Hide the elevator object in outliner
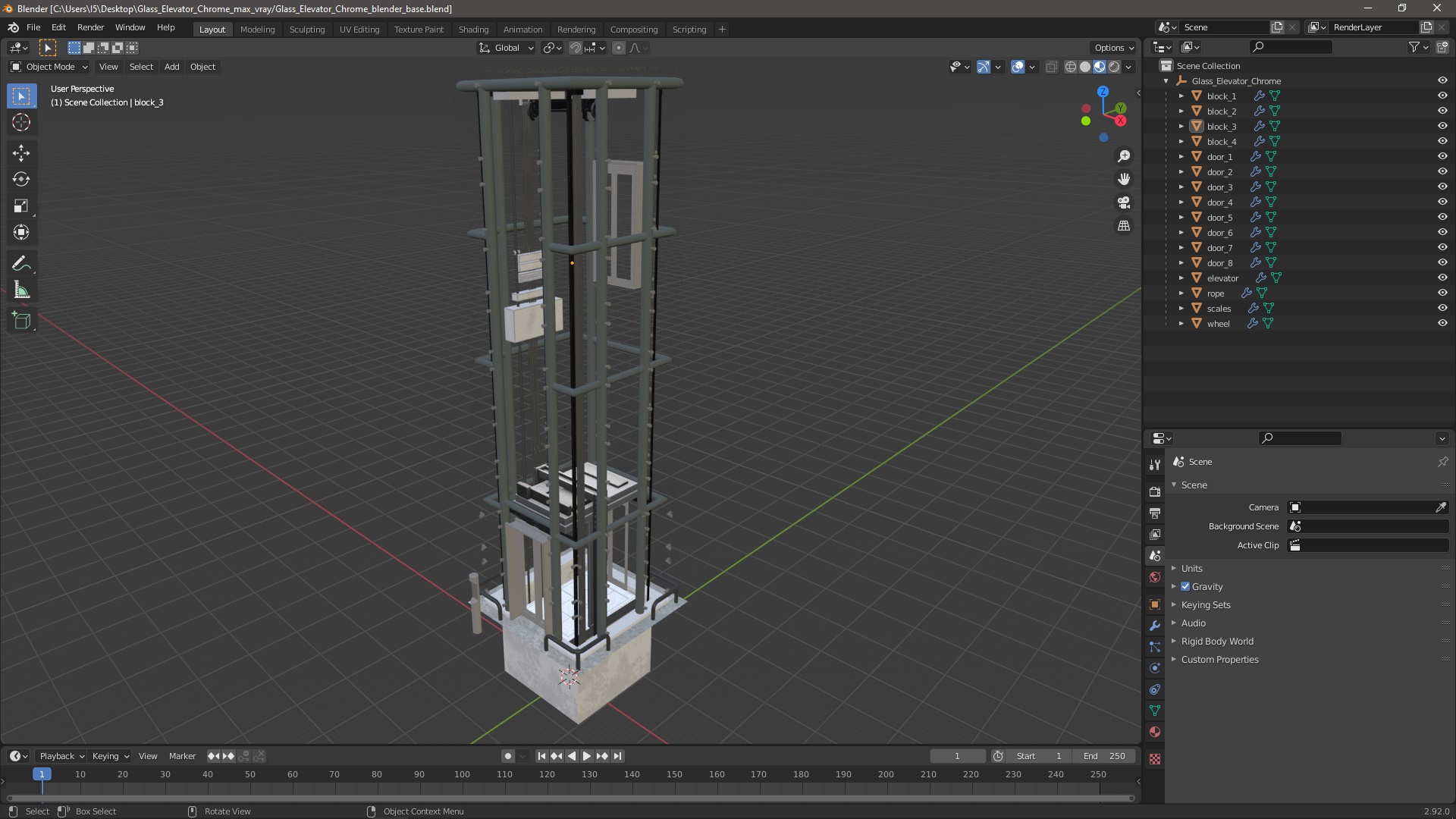The width and height of the screenshot is (1456, 819). [x=1442, y=278]
